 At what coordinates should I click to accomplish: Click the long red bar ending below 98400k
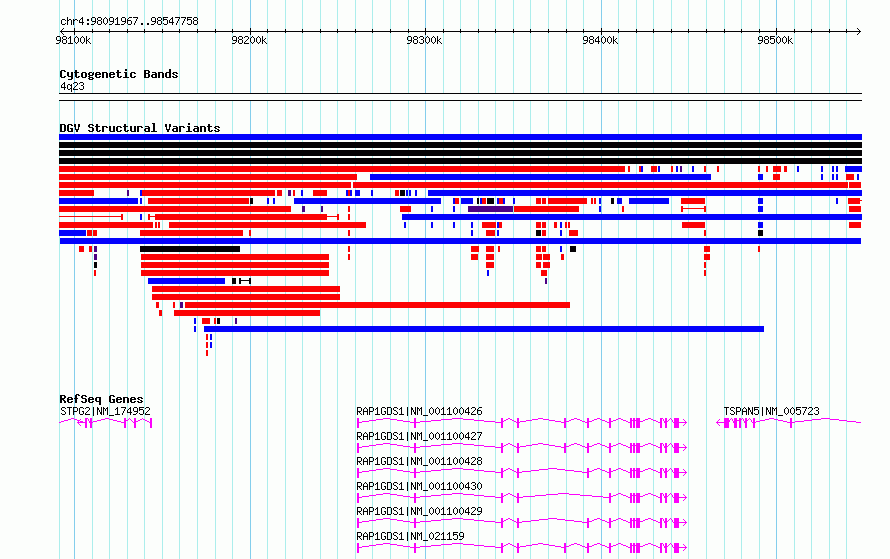(x=377, y=305)
